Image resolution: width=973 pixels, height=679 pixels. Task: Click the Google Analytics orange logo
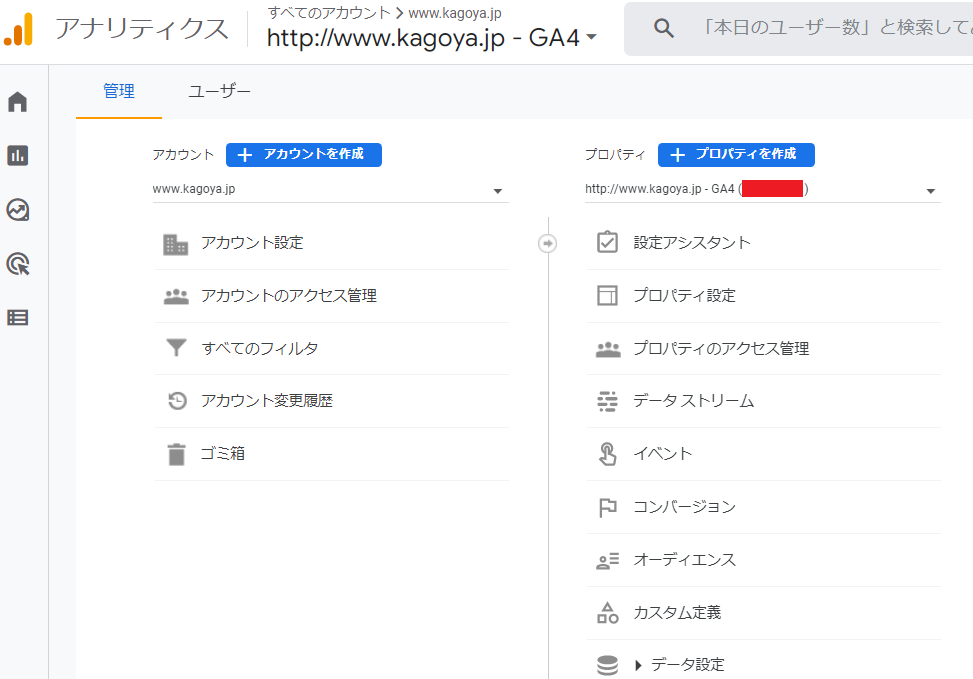(x=19, y=29)
